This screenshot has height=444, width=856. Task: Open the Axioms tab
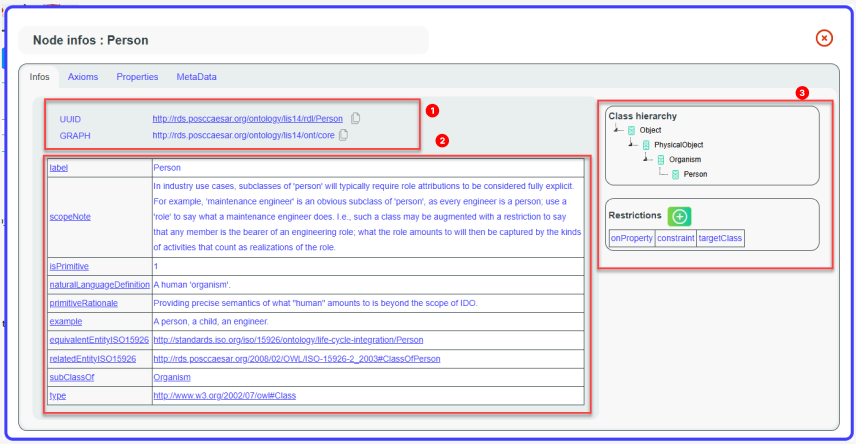coord(83,77)
